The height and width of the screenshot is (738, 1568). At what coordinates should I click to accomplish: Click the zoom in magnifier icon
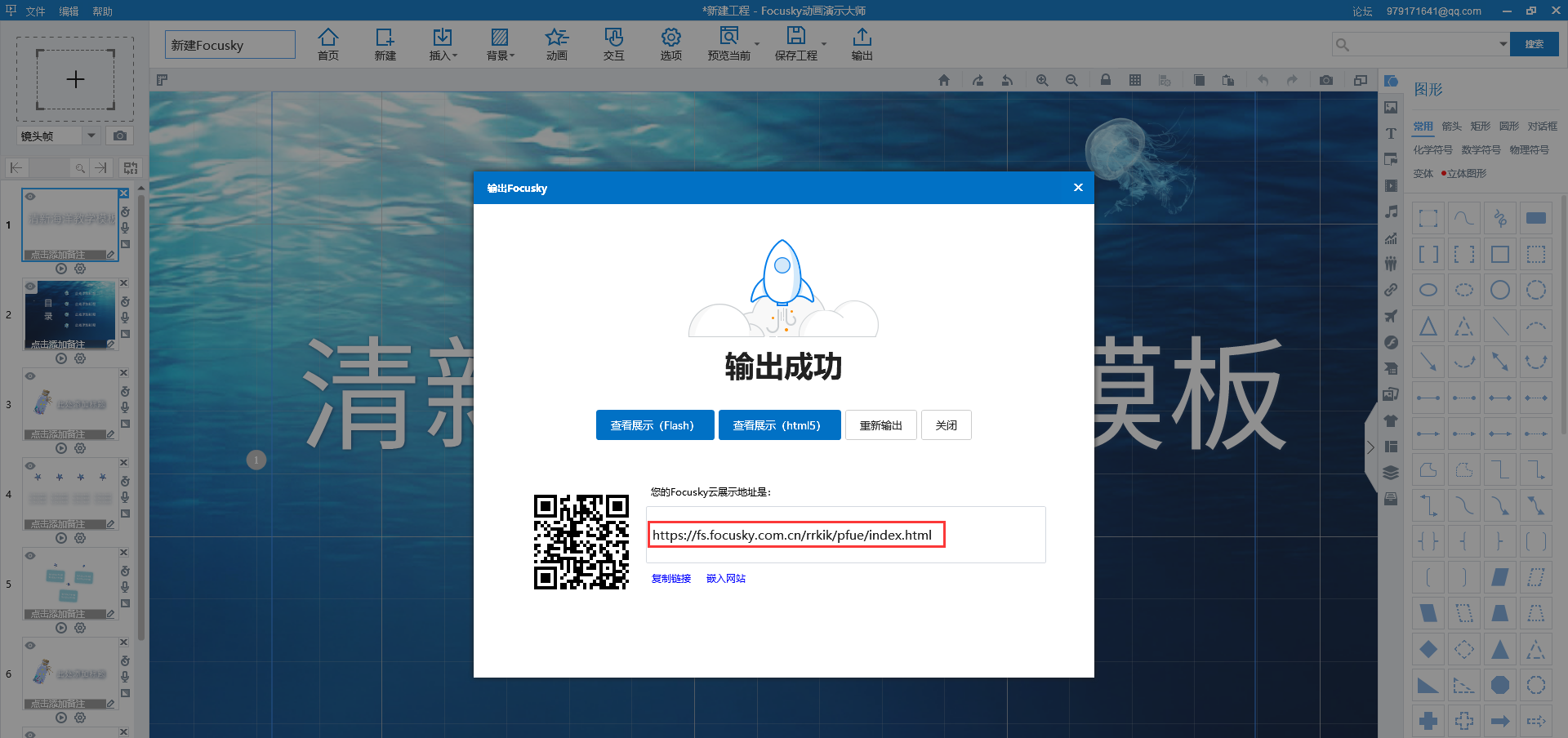(1042, 80)
